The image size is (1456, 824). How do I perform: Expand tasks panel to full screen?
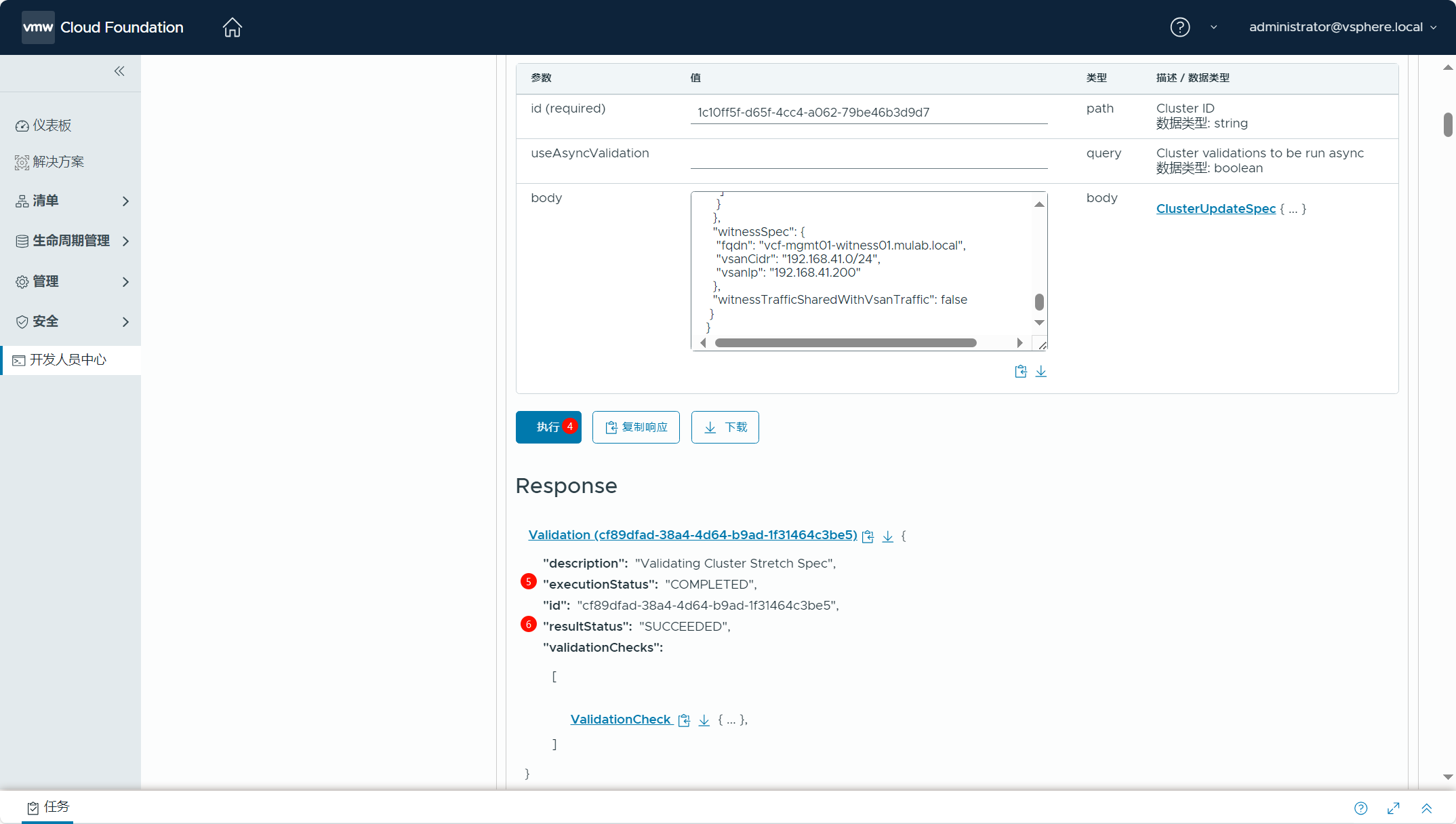1394,808
